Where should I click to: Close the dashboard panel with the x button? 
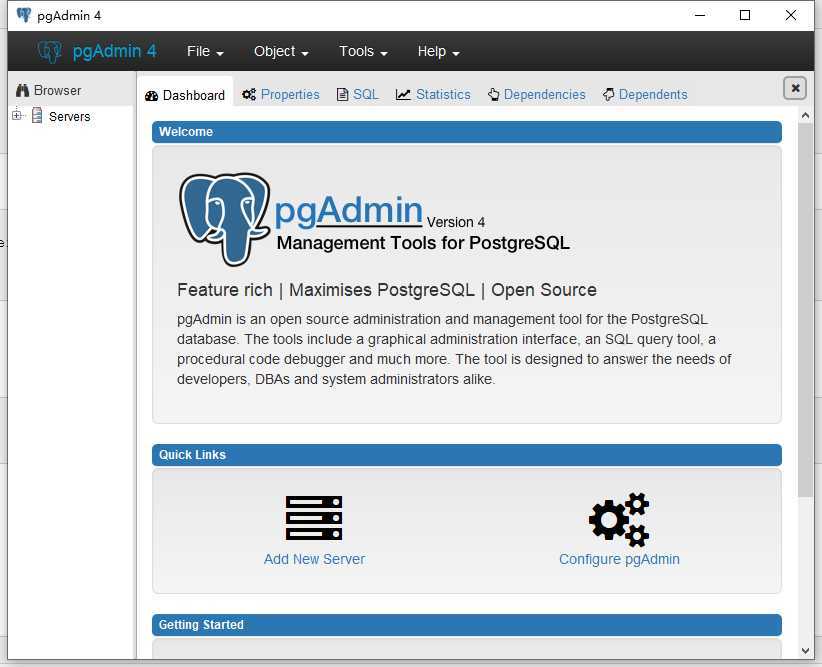point(795,88)
